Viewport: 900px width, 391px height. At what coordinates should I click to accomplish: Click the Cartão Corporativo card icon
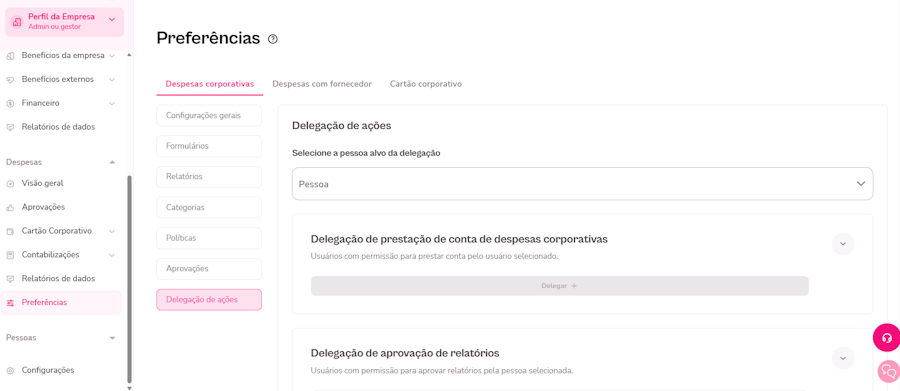10,231
